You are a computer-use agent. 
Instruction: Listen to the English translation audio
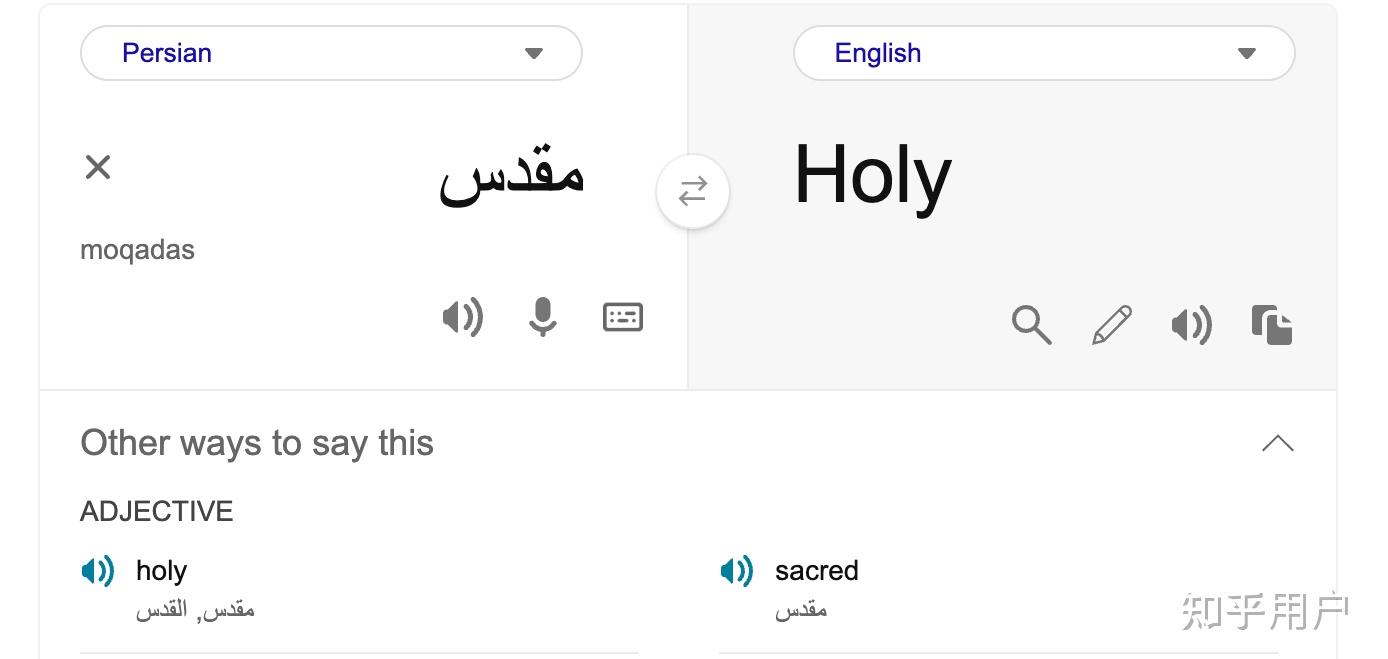click(x=1191, y=325)
